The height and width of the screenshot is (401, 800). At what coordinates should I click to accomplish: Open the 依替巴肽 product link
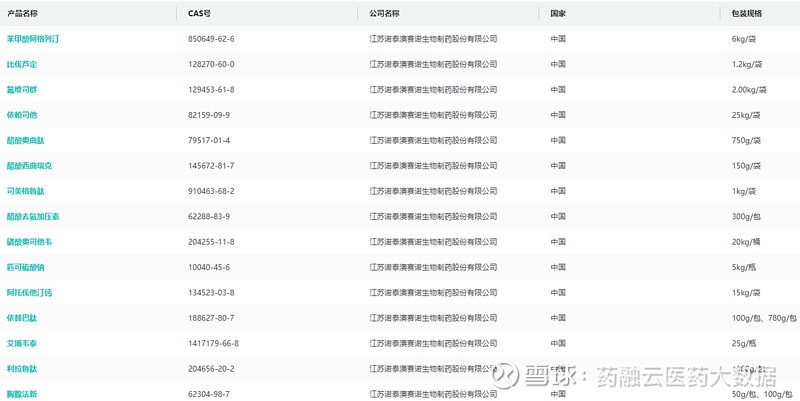[22, 318]
